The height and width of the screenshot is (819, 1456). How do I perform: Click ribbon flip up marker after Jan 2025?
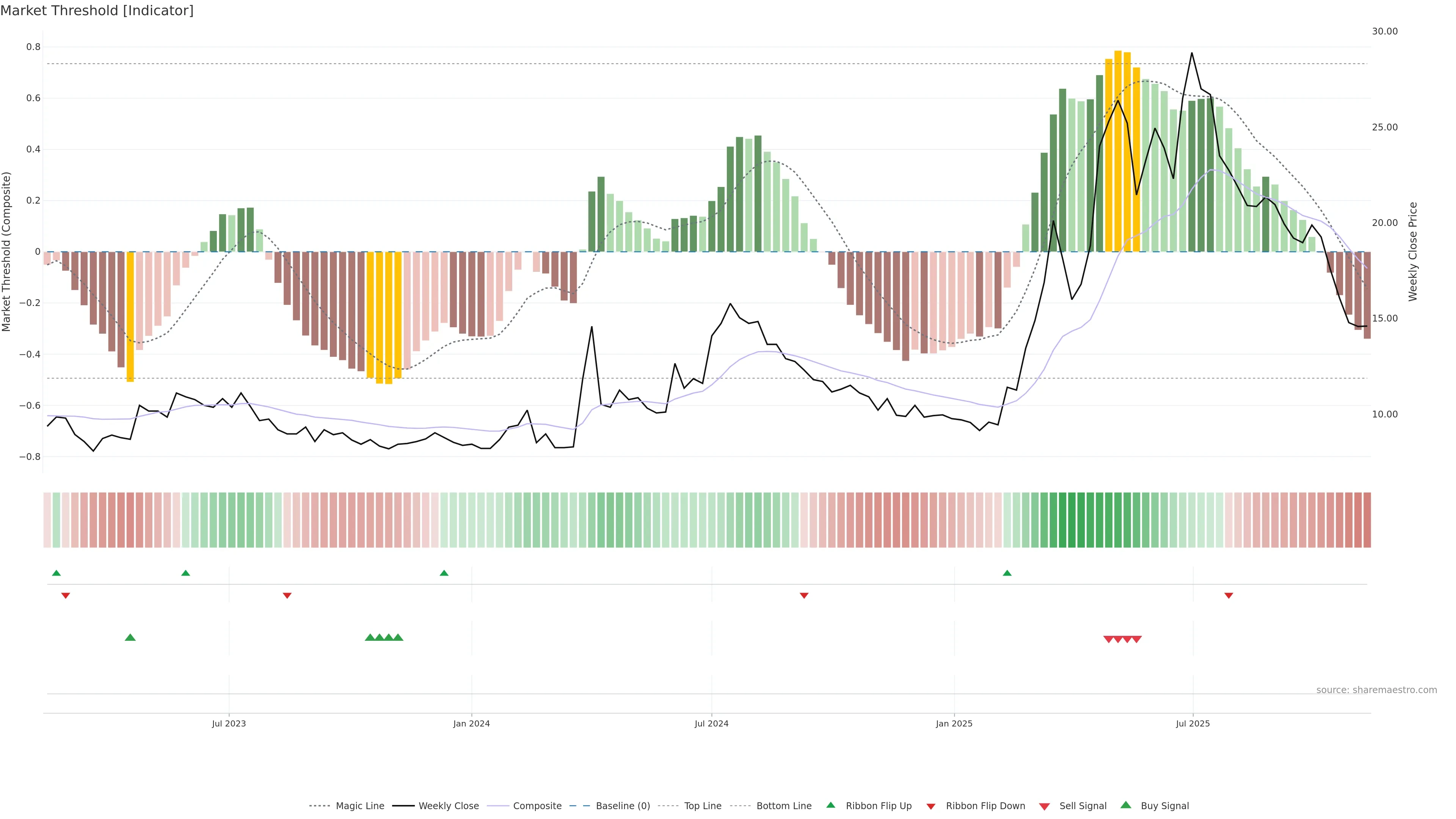coord(1007,573)
